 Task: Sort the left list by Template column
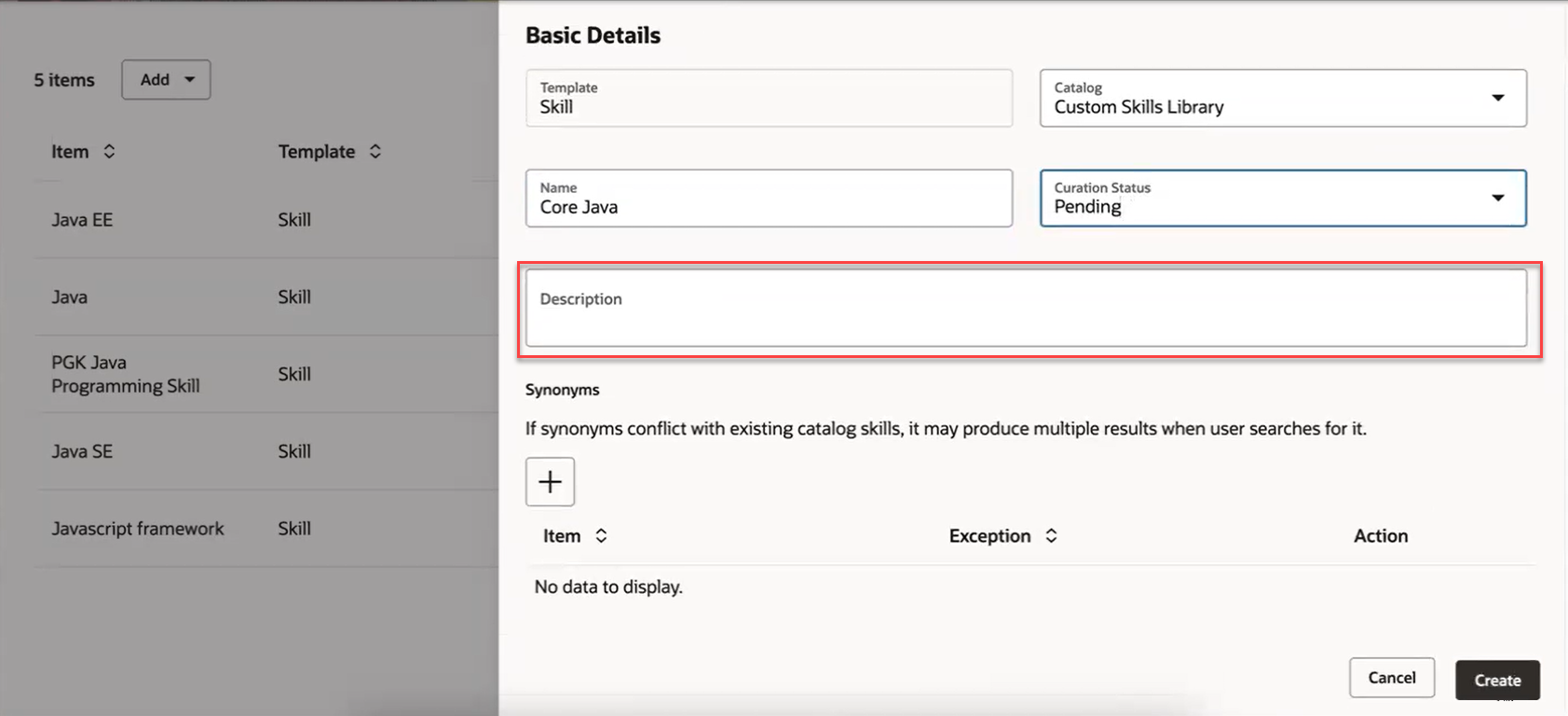click(x=375, y=151)
